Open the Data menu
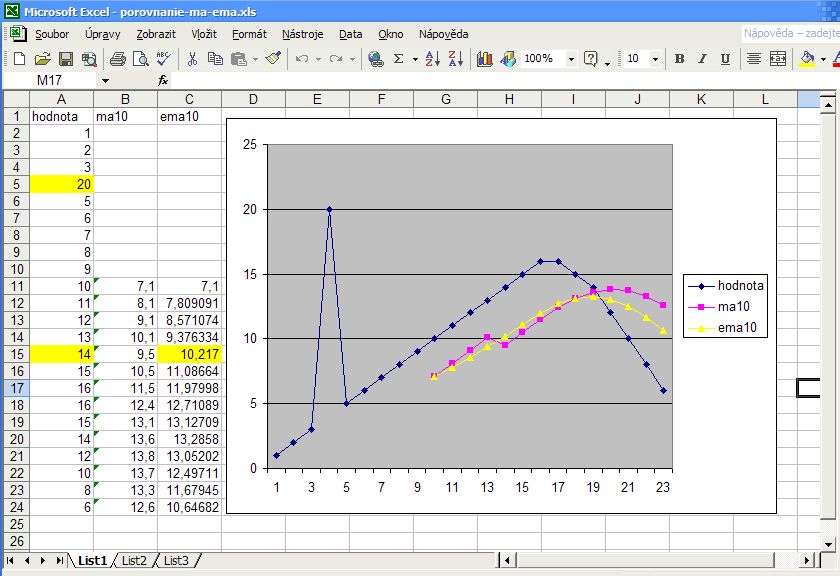The image size is (840, 576). 350,34
